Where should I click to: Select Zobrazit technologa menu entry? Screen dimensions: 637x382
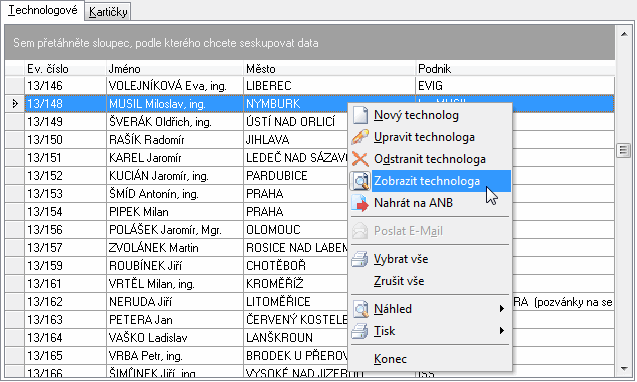[430, 181]
